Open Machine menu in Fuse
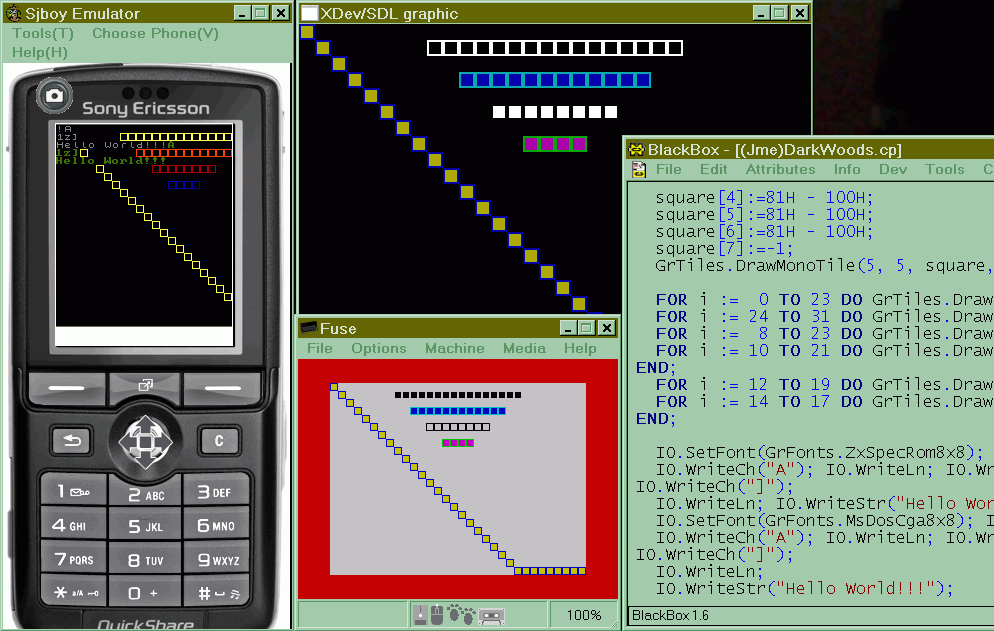Screen dimensions: 994x631 click(x=455, y=348)
